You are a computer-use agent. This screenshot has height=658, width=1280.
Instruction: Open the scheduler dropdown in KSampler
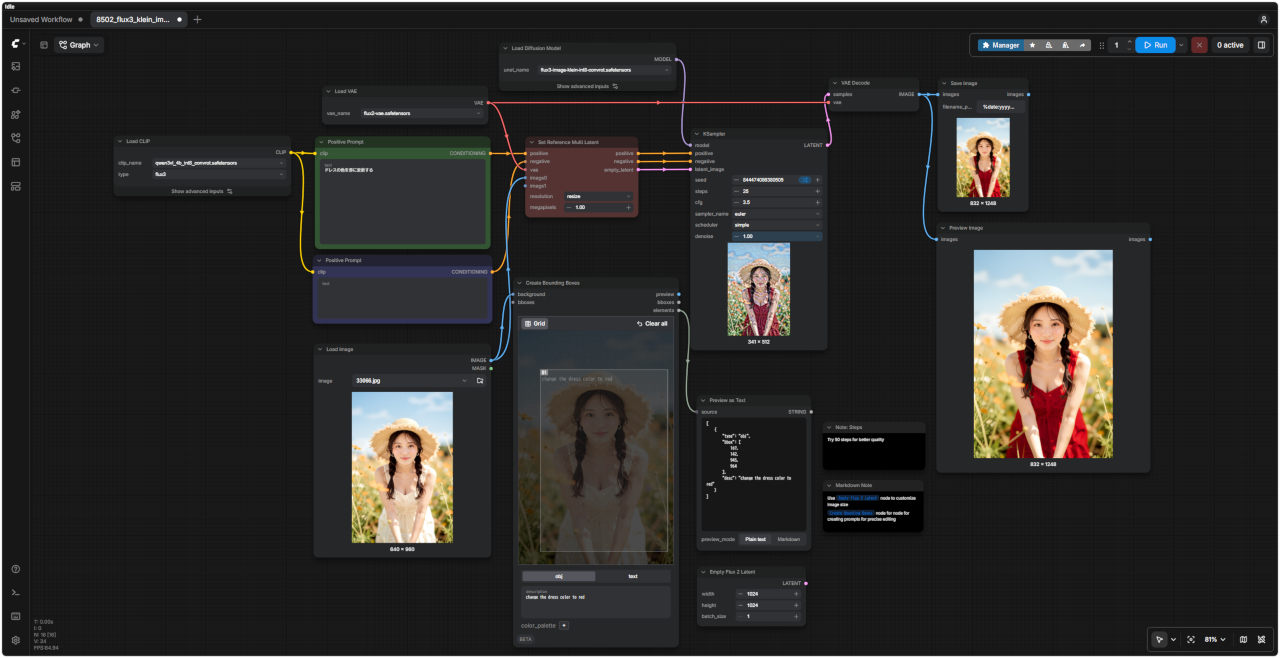[x=776, y=225]
